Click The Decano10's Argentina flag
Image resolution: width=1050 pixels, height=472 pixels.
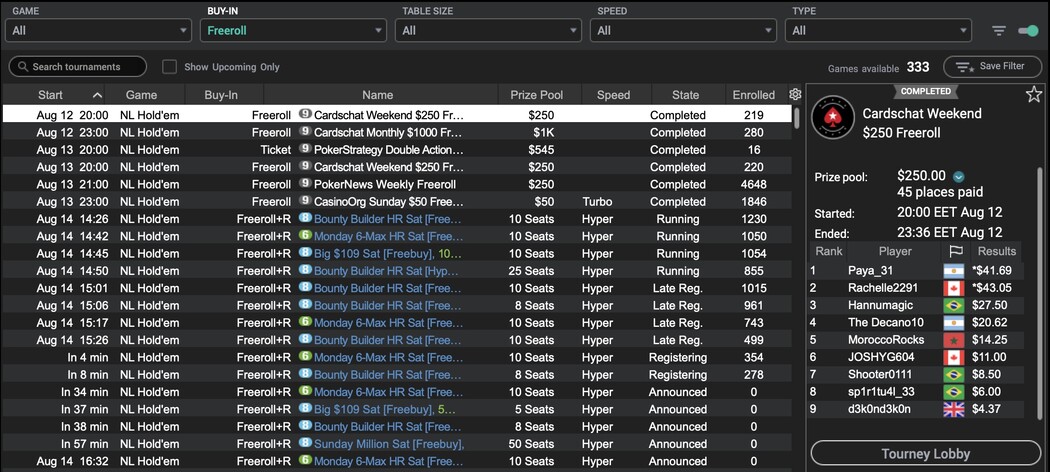954,323
